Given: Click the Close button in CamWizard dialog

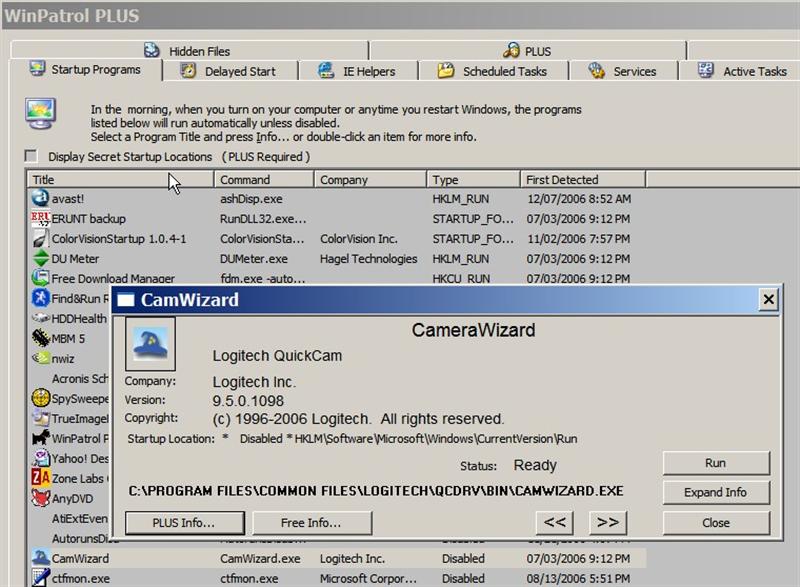Looking at the screenshot, I should click(716, 523).
